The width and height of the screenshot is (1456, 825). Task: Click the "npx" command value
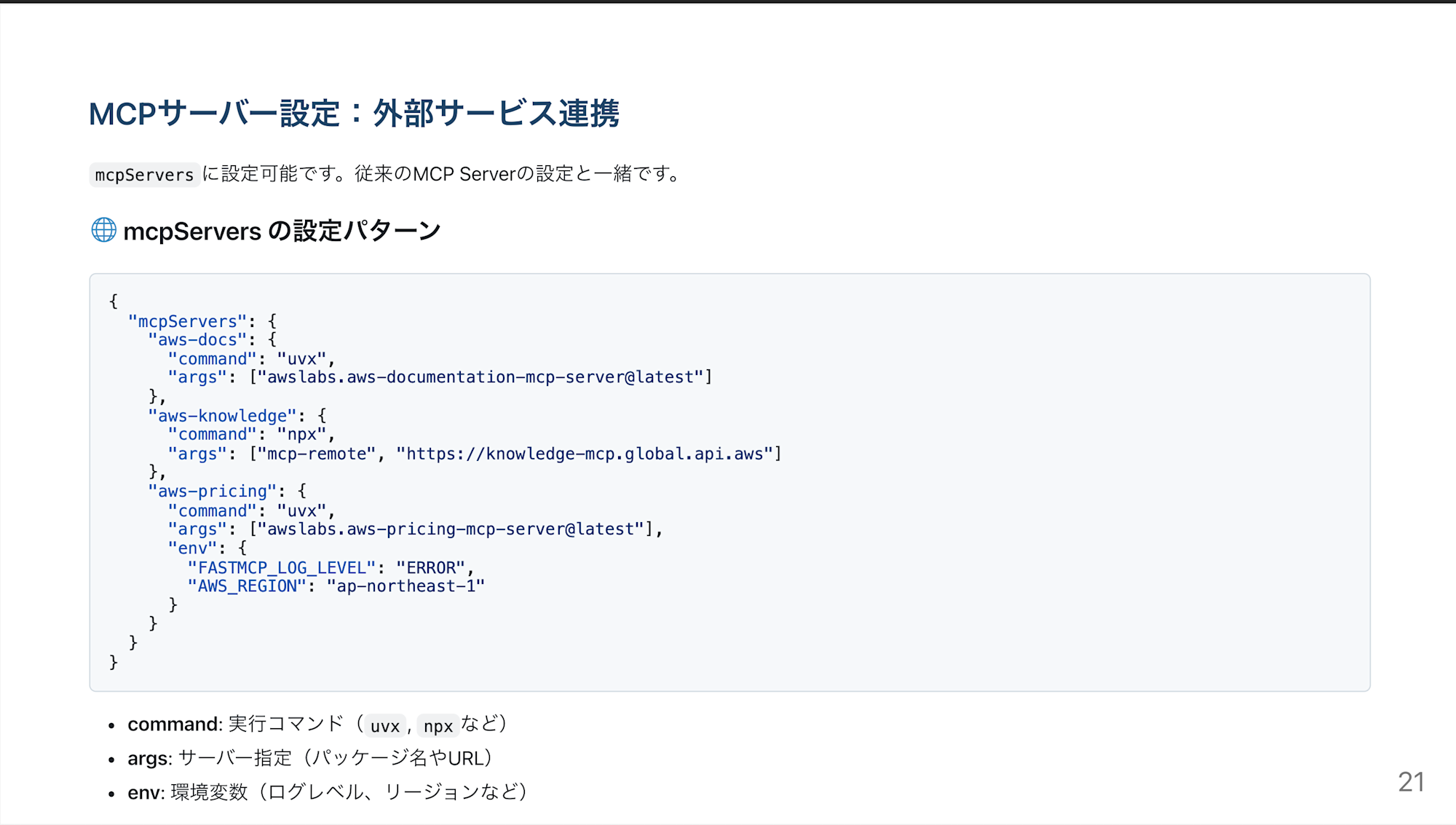301,435
